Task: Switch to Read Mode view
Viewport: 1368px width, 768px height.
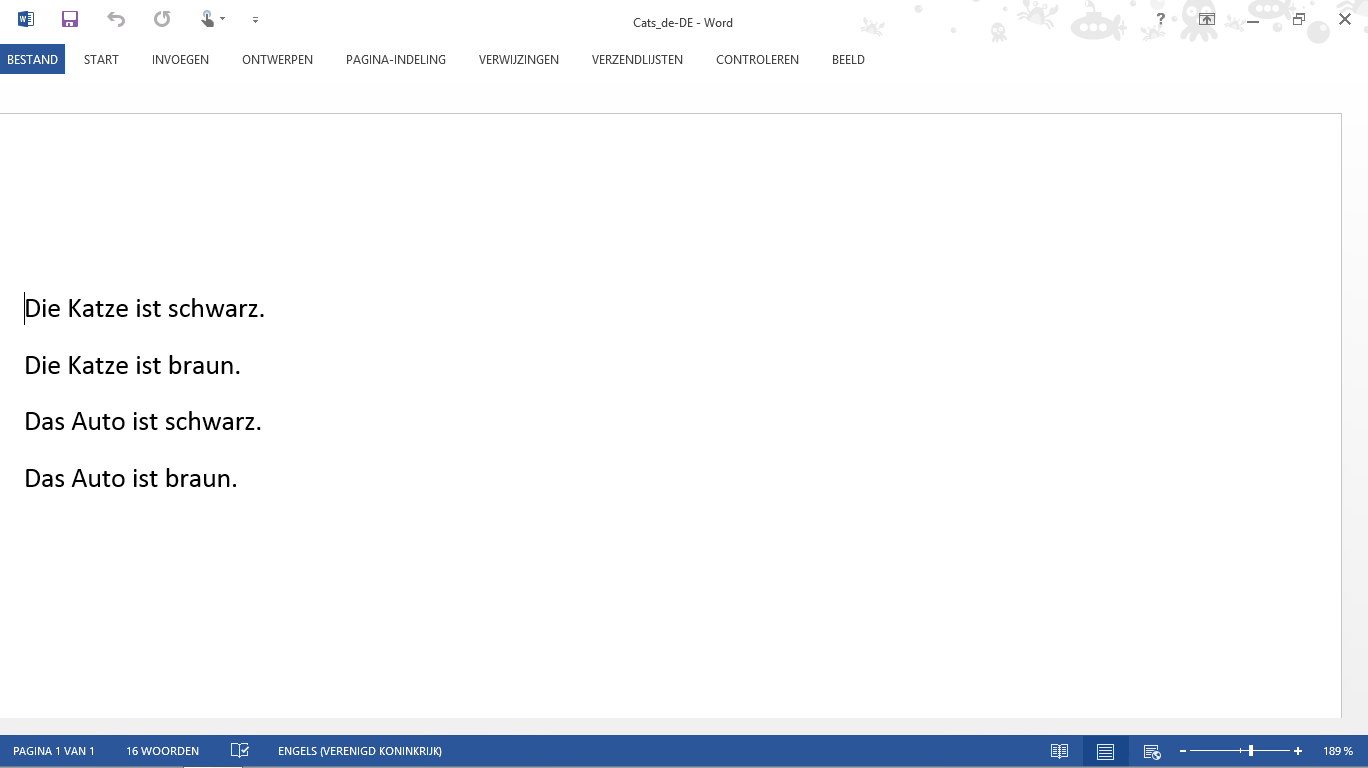Action: pyautogui.click(x=1059, y=751)
